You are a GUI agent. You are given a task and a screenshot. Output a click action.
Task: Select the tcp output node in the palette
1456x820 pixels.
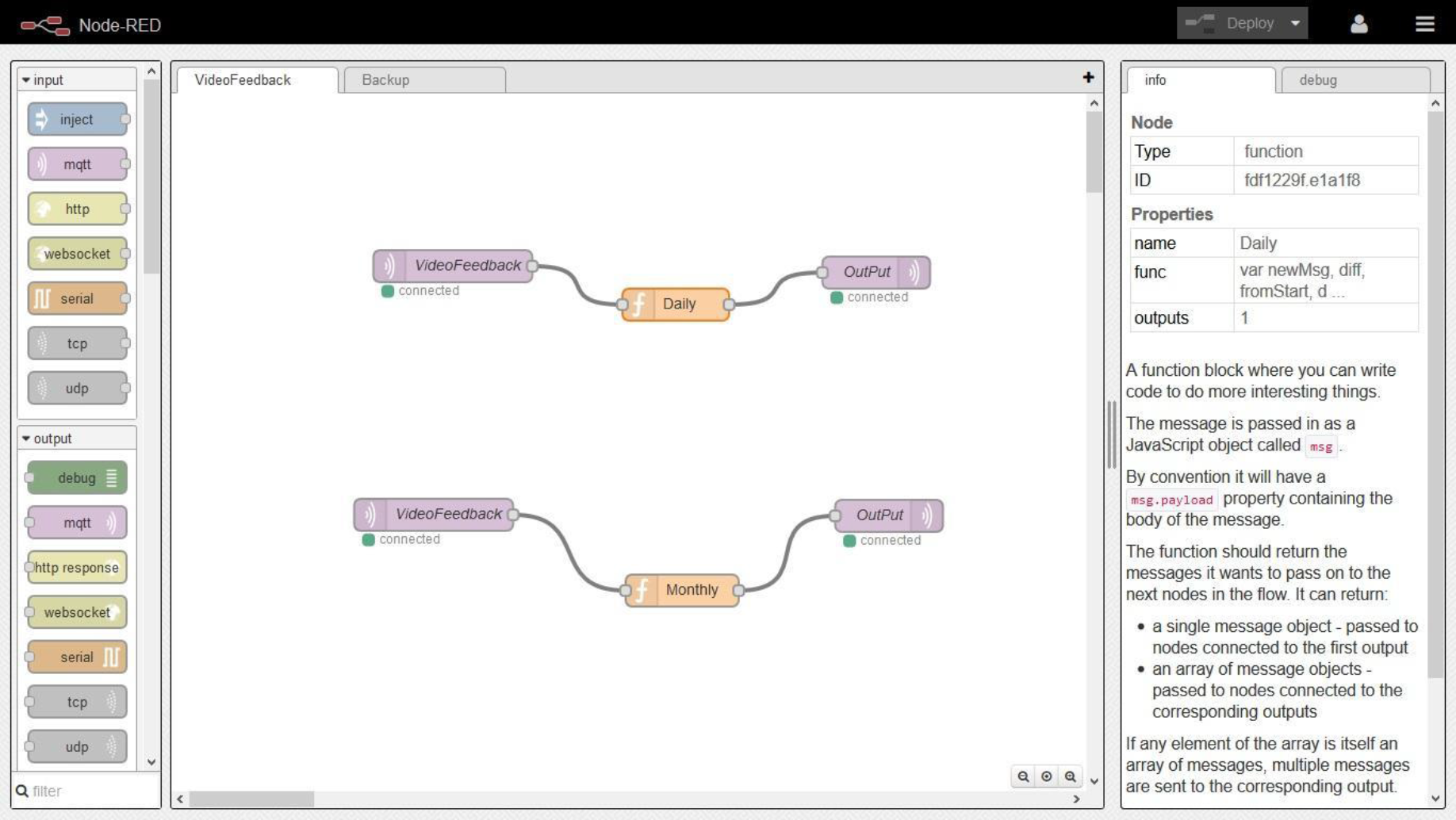pos(77,702)
